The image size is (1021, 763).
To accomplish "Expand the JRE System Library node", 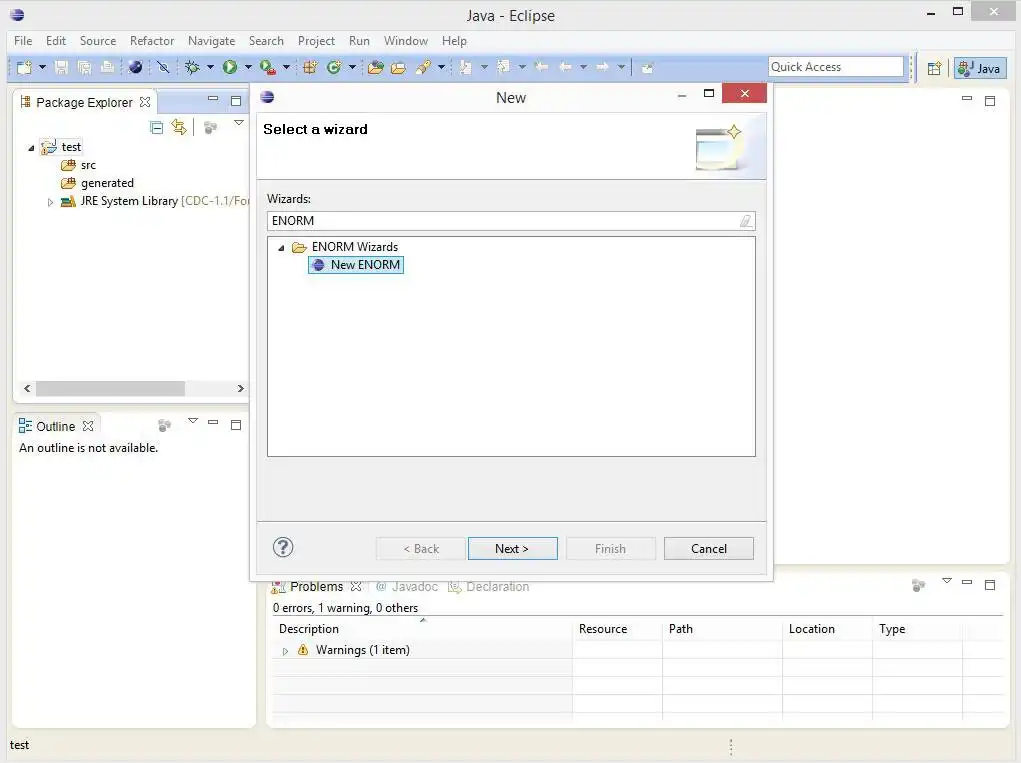I will pyautogui.click(x=50, y=202).
